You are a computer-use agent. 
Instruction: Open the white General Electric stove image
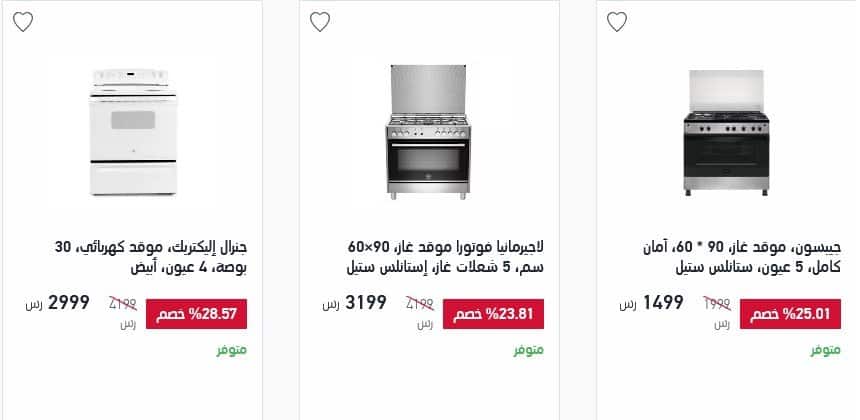[133, 132]
